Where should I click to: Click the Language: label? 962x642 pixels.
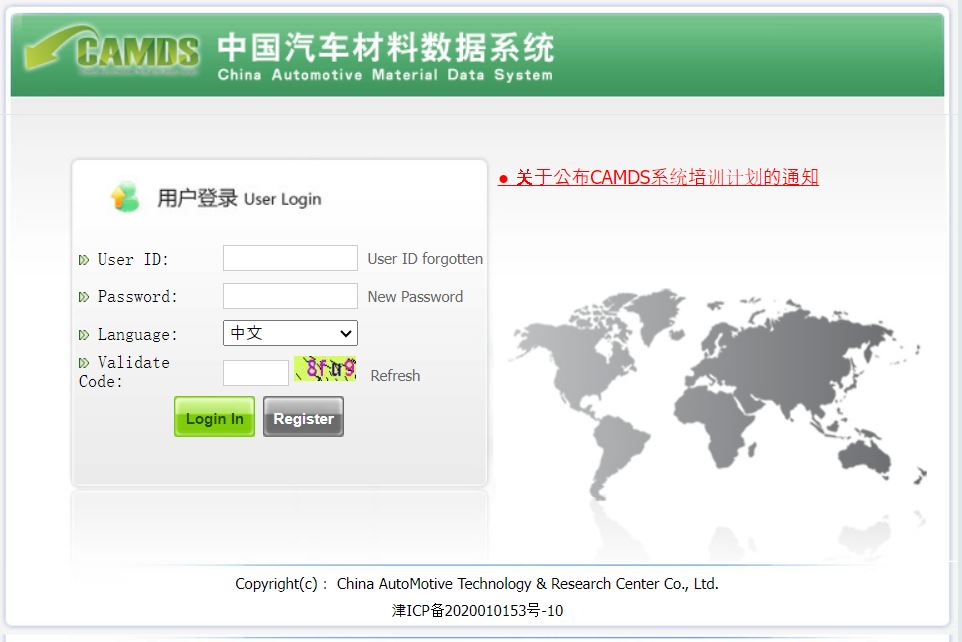pyautogui.click(x=138, y=335)
